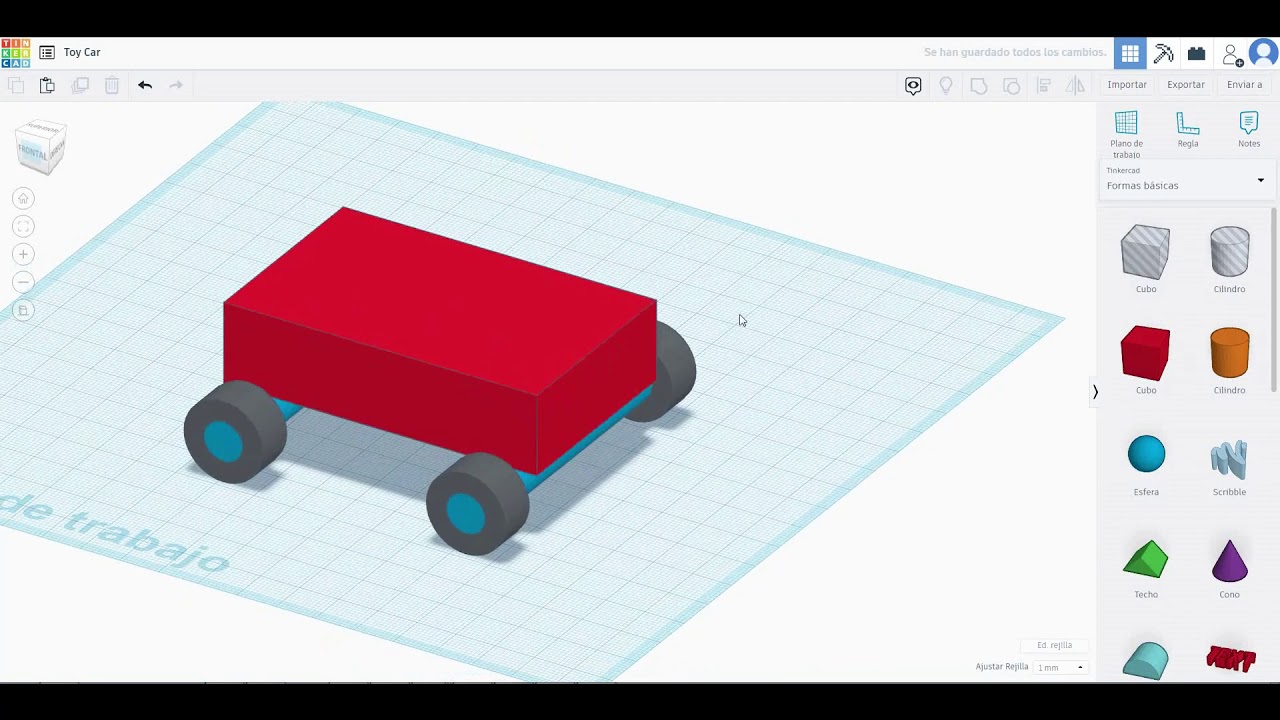Toggle orthographic perspective view button

[x=23, y=310]
